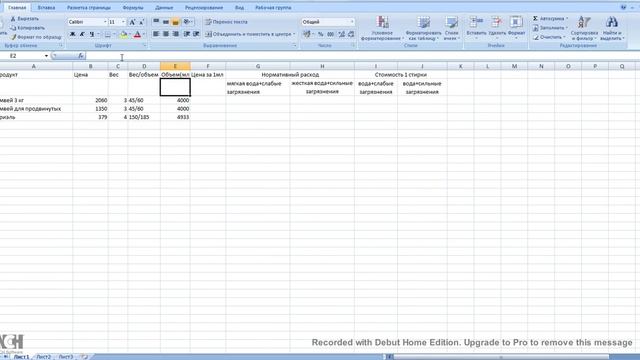Viewport: 640px width, 360px height.
Task: Toggle italic (К) formatting
Action: 82,35
